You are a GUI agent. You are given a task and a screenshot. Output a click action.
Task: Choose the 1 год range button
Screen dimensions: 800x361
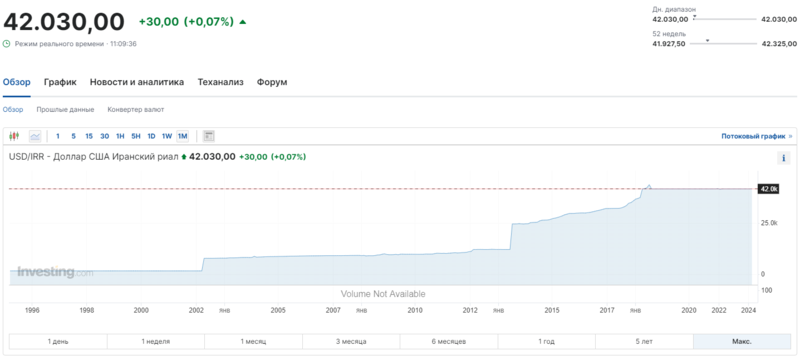(546, 342)
